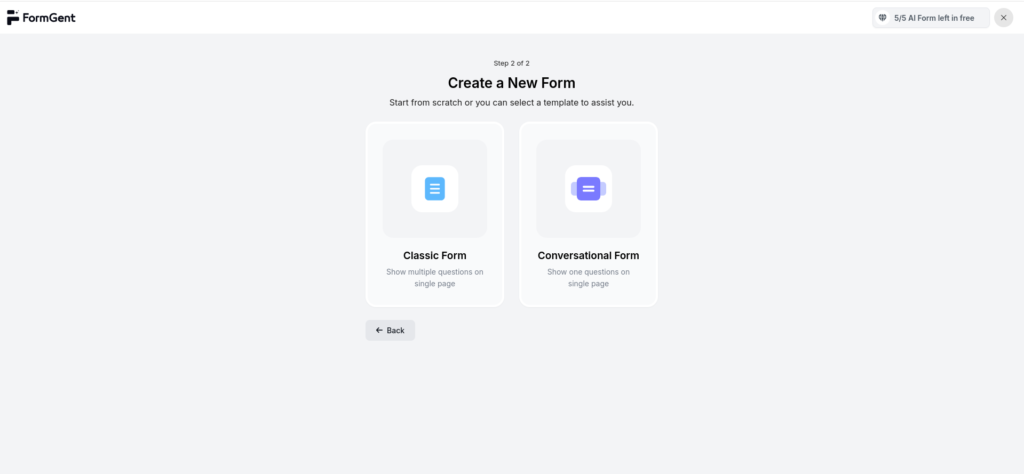Viewport: 1024px width, 474px height.
Task: Click the gray Classic Form preview thumbnail
Action: 400,160
